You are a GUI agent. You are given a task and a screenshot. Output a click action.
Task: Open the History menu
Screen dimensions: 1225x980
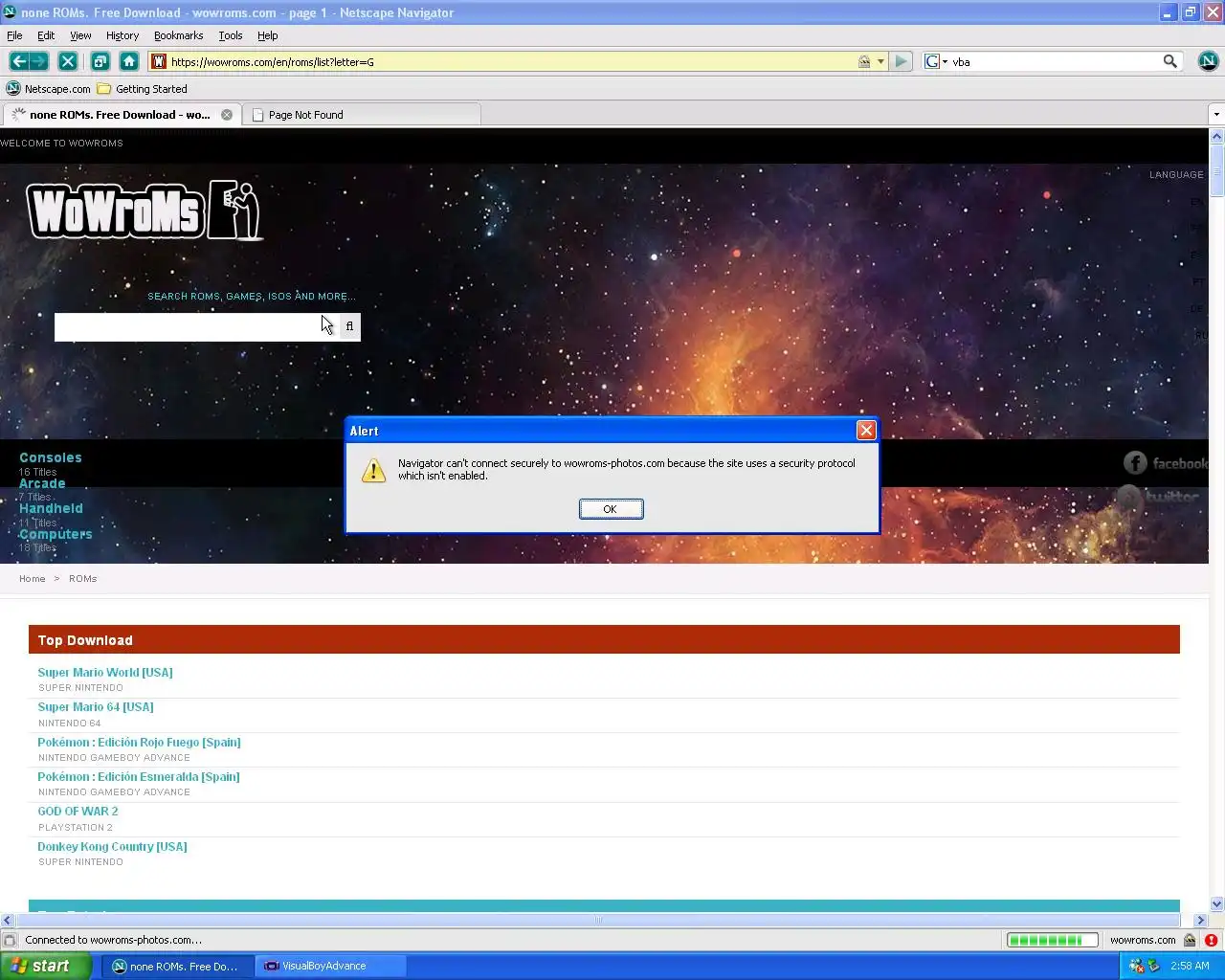[x=122, y=35]
